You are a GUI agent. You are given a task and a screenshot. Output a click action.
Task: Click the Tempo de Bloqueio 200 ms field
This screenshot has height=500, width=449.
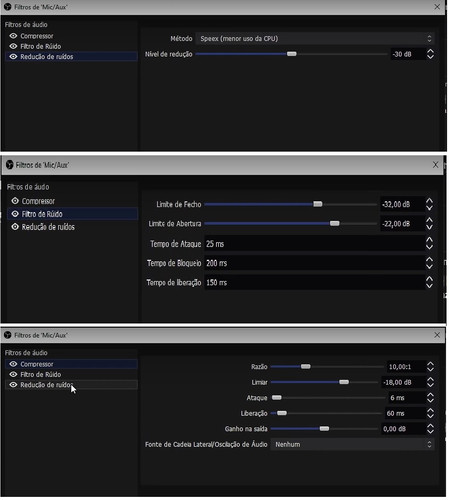coord(314,263)
